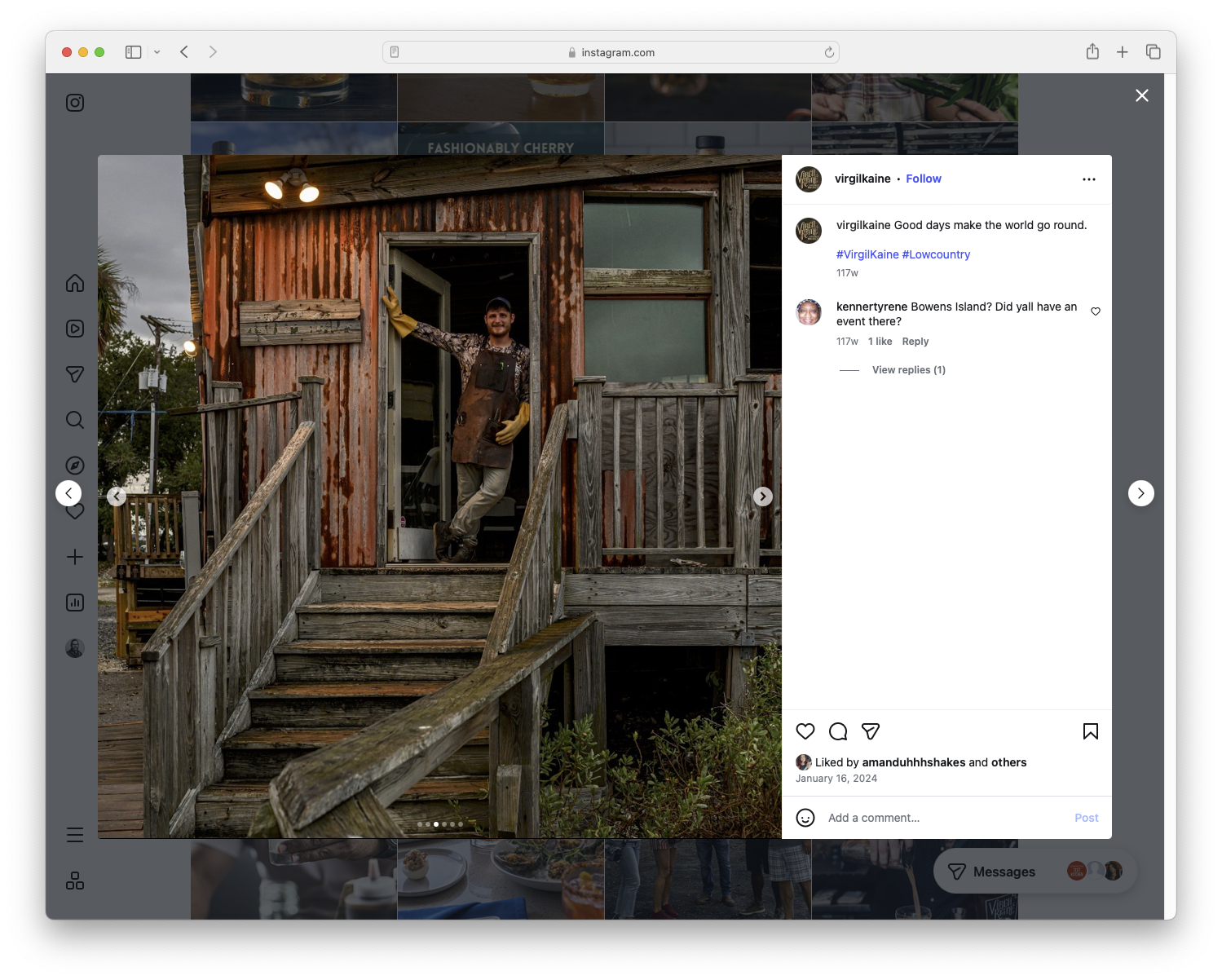Open Search in the sidebar
Viewport: 1222px width, 980px height.
[x=75, y=420]
